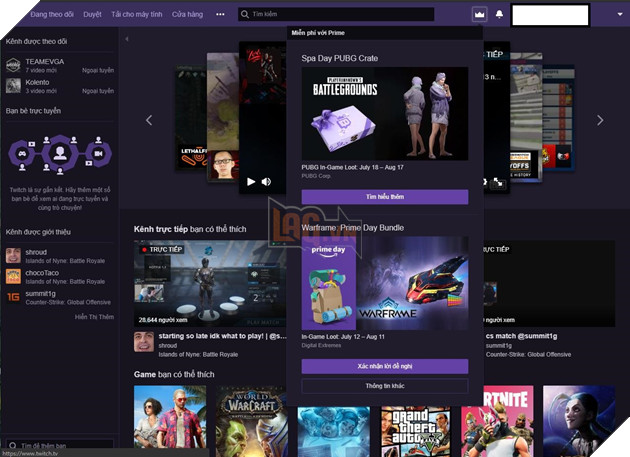Screen dimensions: 630x457
Task: Click the Tìm kiếm search field
Action: [x=336, y=14]
